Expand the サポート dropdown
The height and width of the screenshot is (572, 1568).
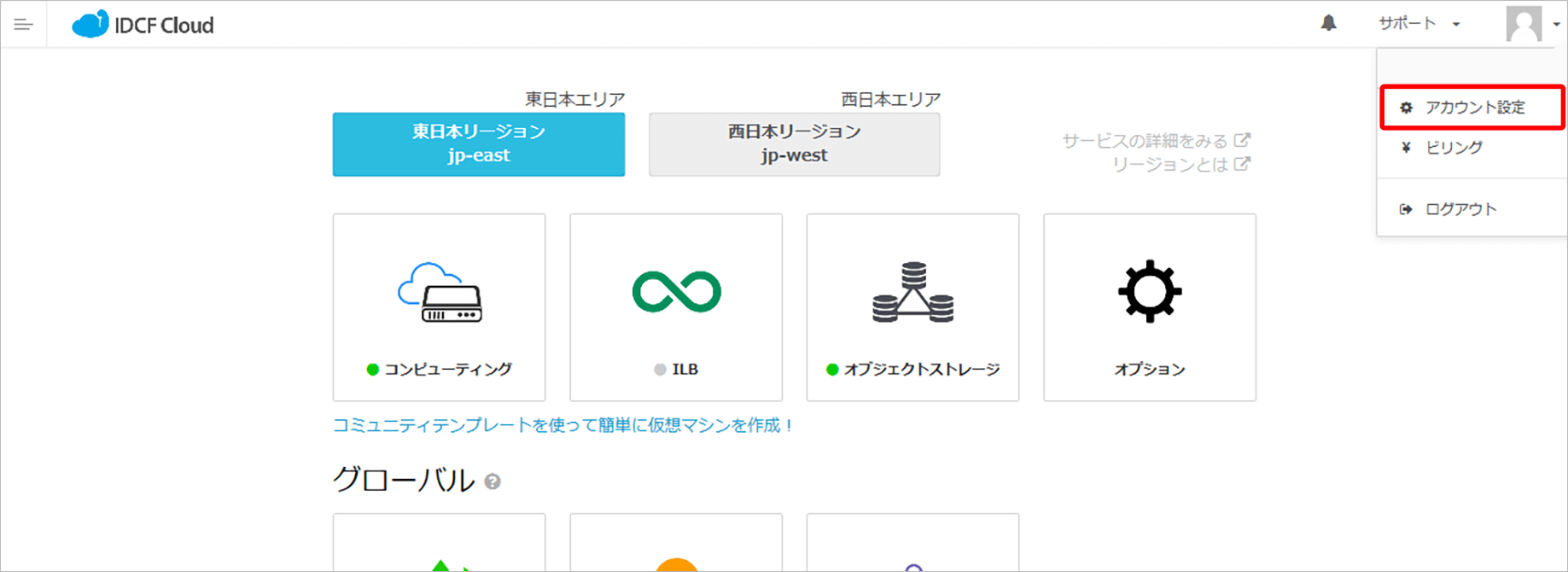pyautogui.click(x=1419, y=24)
